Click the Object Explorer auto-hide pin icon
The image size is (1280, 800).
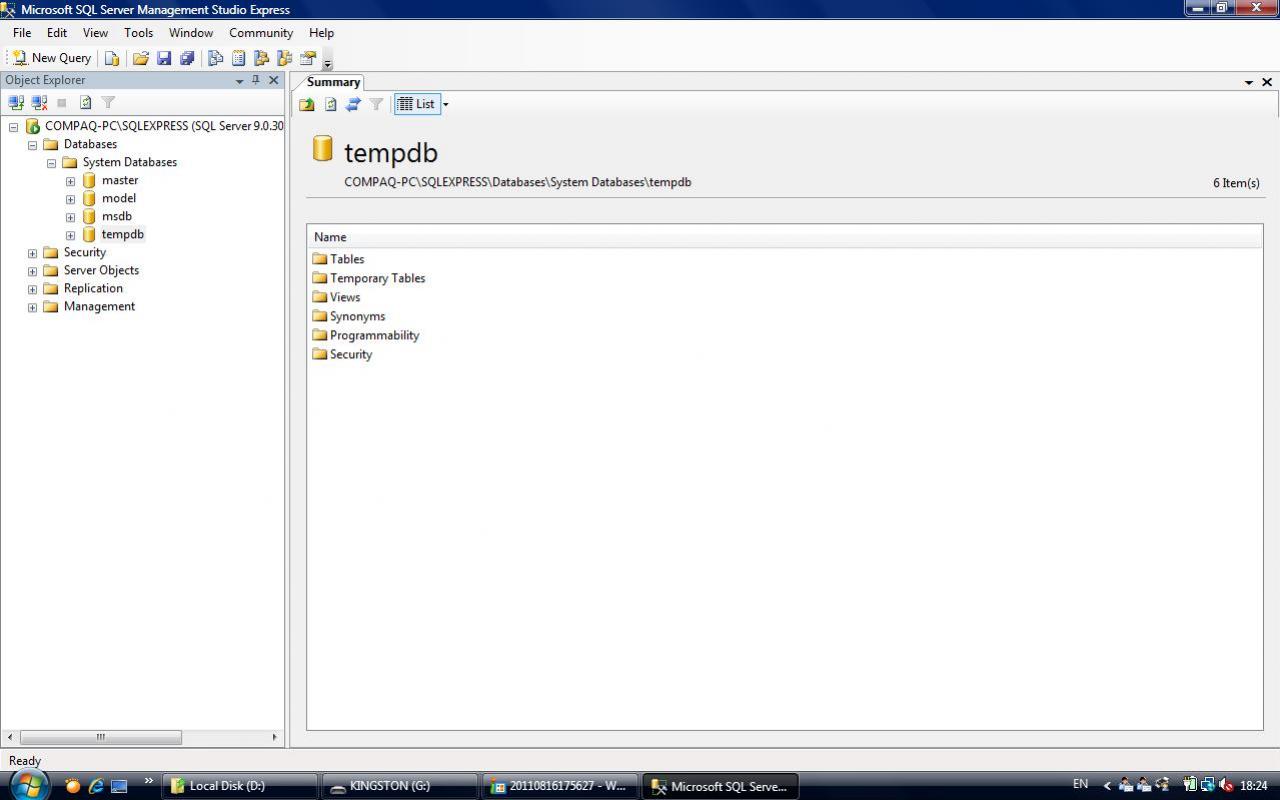click(x=256, y=80)
